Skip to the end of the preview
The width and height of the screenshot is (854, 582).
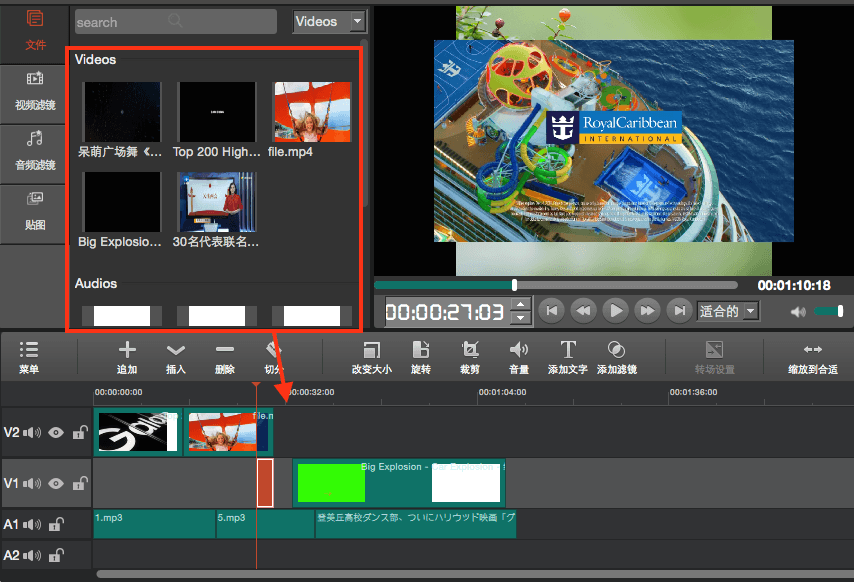pyautogui.click(x=679, y=311)
